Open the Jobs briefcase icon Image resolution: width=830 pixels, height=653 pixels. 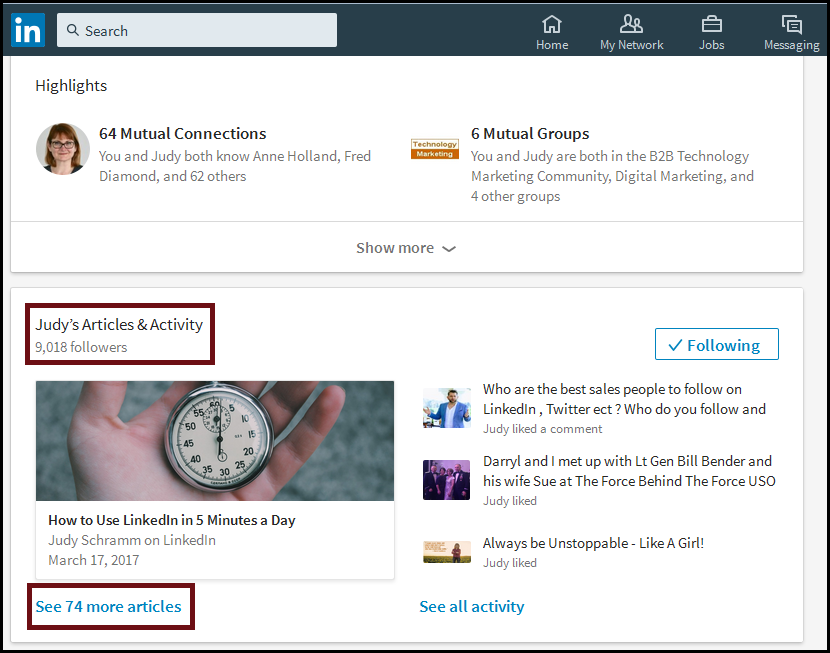711,24
